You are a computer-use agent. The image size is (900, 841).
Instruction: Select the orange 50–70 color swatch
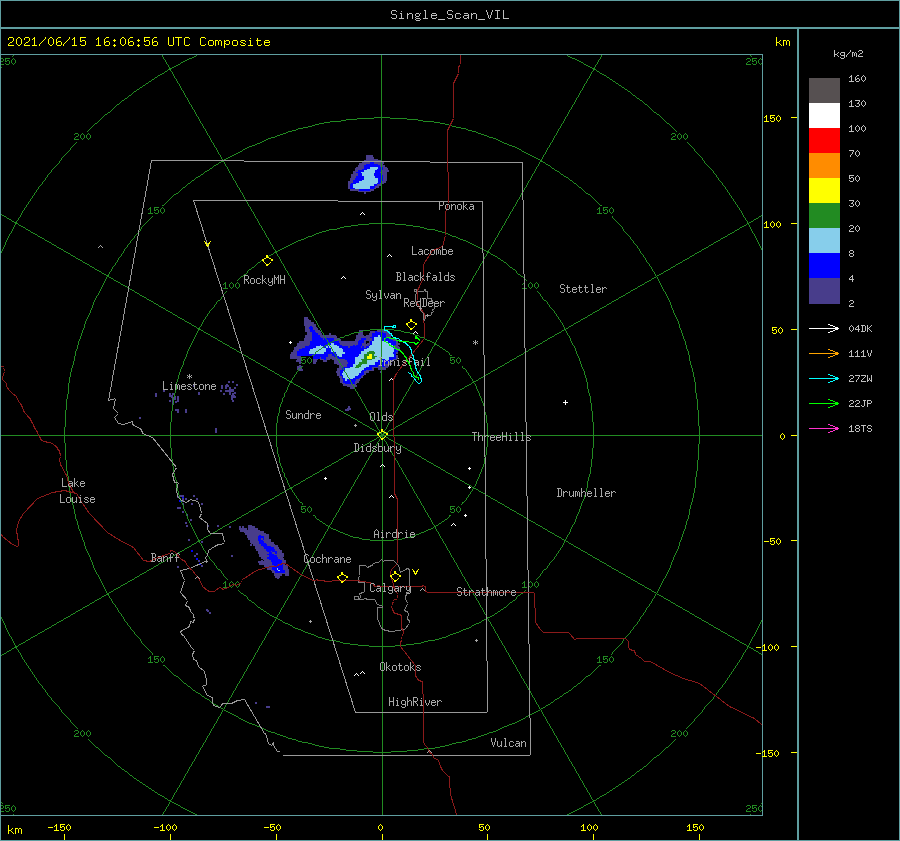824,165
